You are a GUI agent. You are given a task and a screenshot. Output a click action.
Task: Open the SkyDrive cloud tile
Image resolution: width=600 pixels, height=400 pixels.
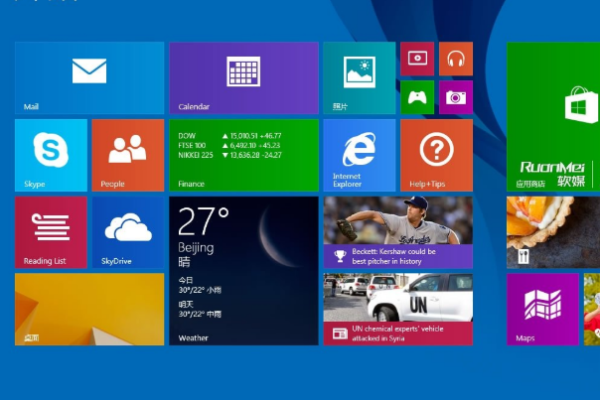(128, 232)
